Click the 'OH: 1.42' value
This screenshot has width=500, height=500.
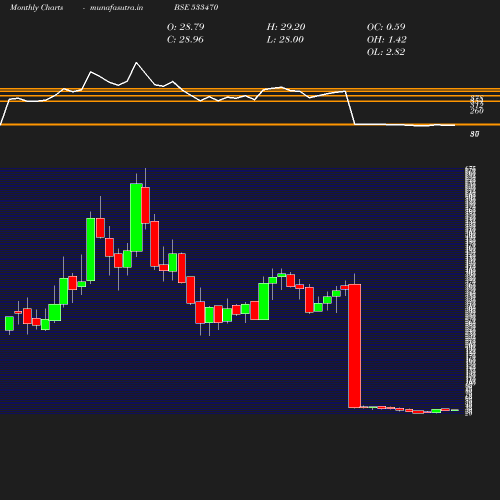pyautogui.click(x=386, y=39)
